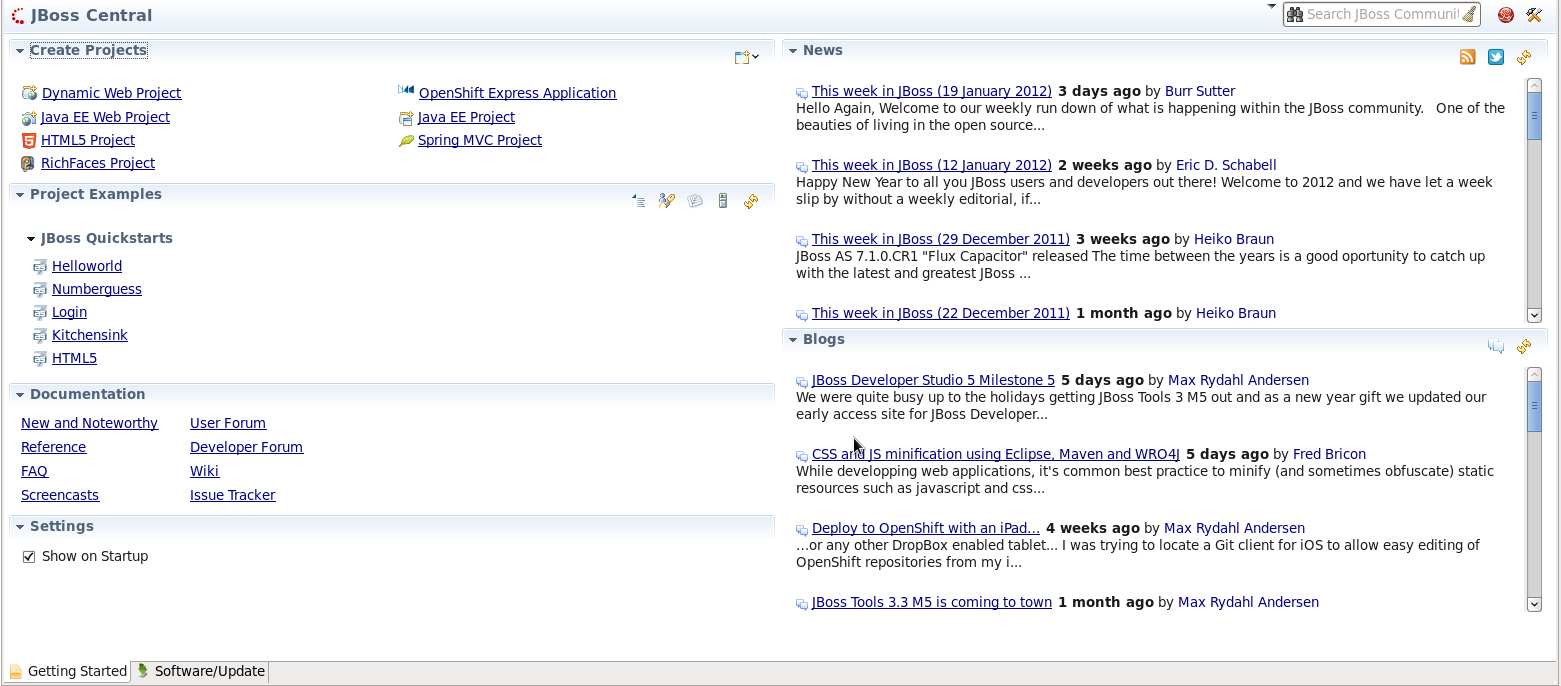Collapse the Settings section
This screenshot has height=686, width=1561.
tap(20, 526)
